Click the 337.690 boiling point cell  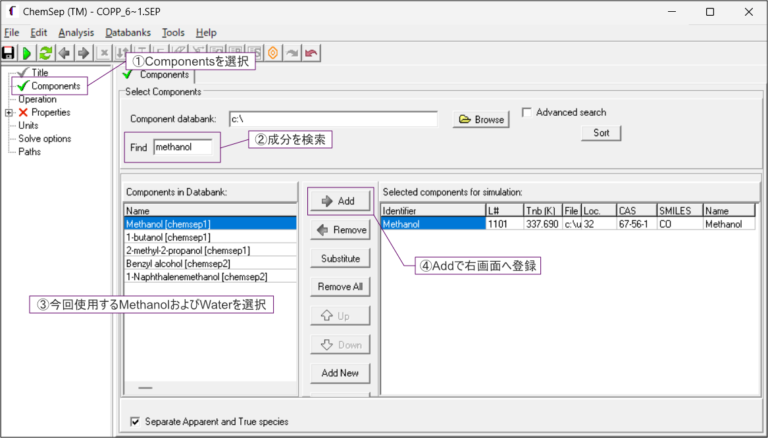click(543, 224)
